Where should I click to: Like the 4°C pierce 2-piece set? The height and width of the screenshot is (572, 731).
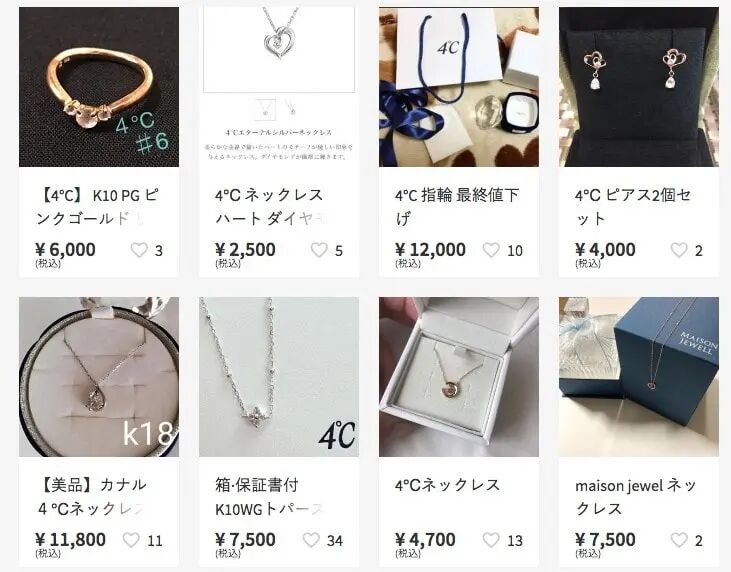pos(679,250)
